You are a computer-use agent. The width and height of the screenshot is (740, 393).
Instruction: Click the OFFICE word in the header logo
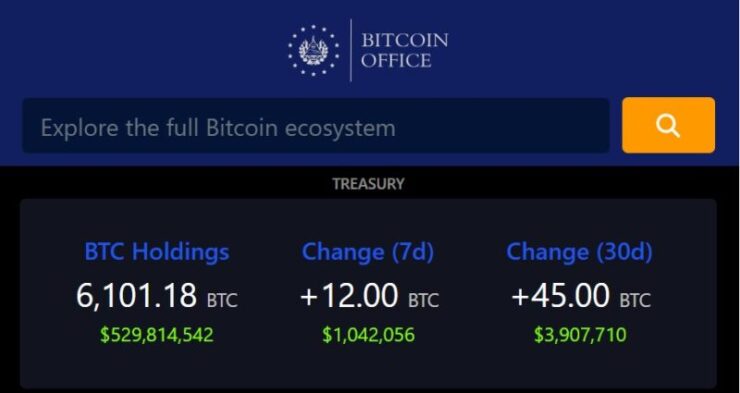click(x=396, y=61)
